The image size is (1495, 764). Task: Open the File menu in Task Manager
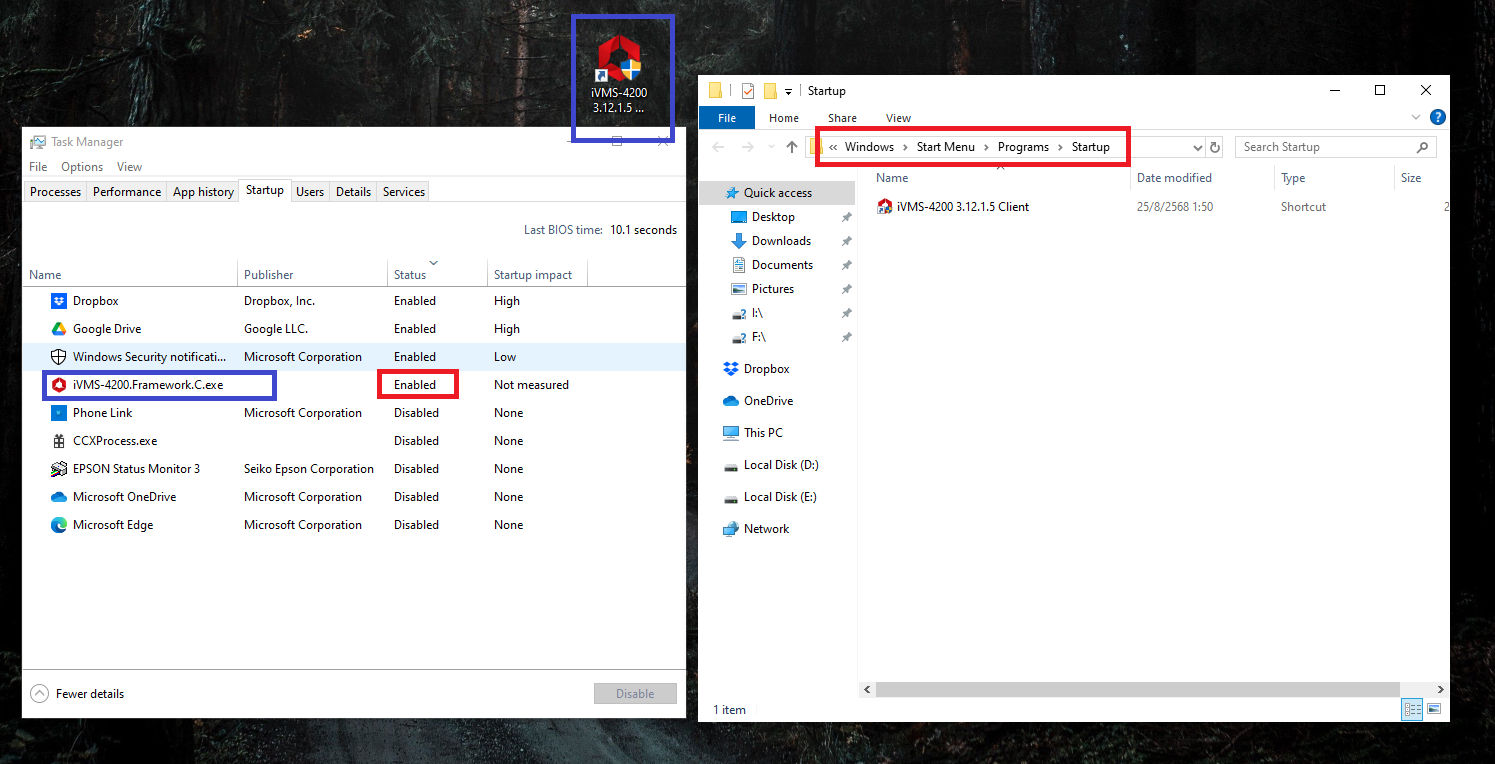[38, 167]
